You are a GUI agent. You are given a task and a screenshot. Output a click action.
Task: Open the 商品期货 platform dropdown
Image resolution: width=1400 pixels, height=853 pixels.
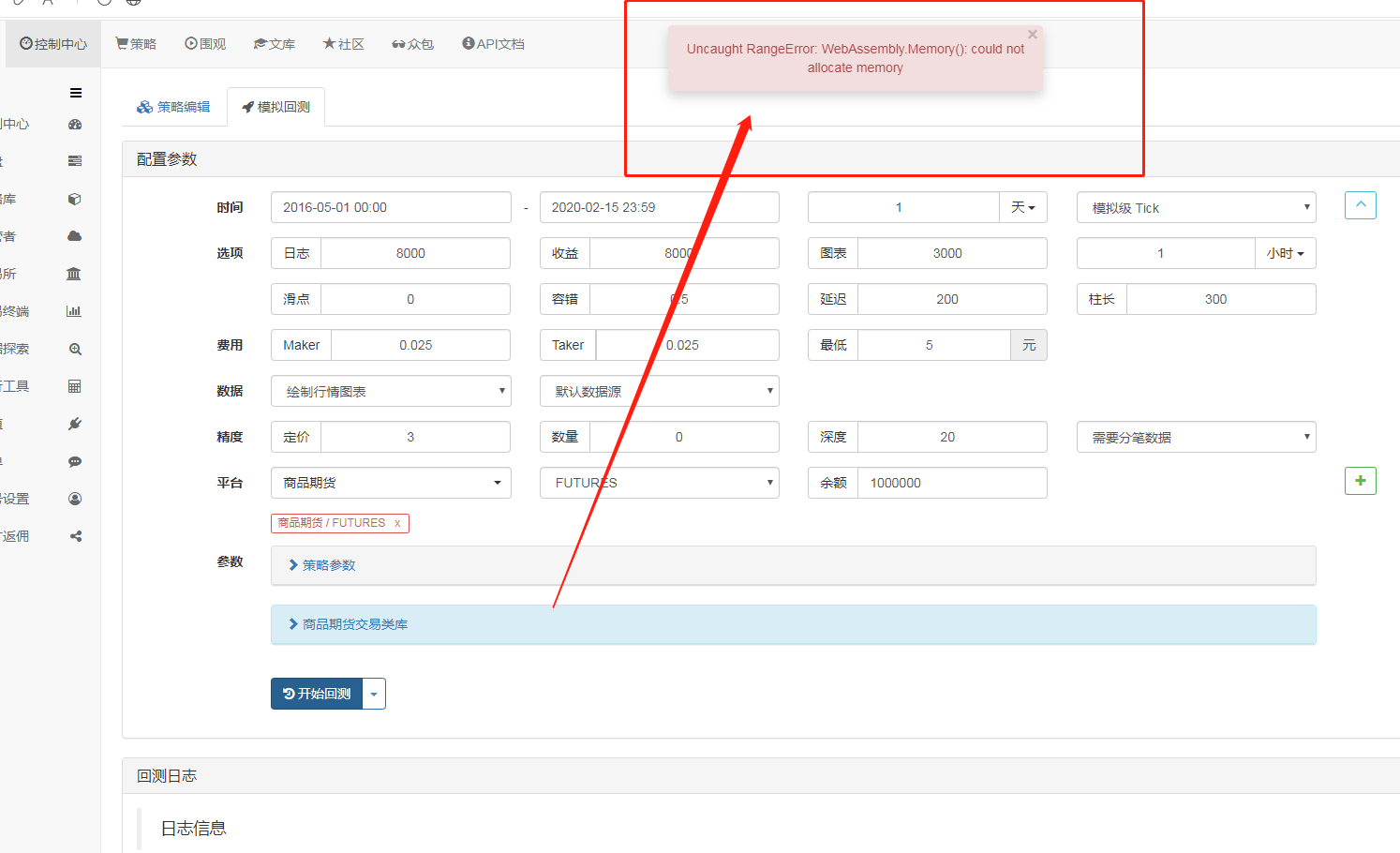[x=391, y=483]
